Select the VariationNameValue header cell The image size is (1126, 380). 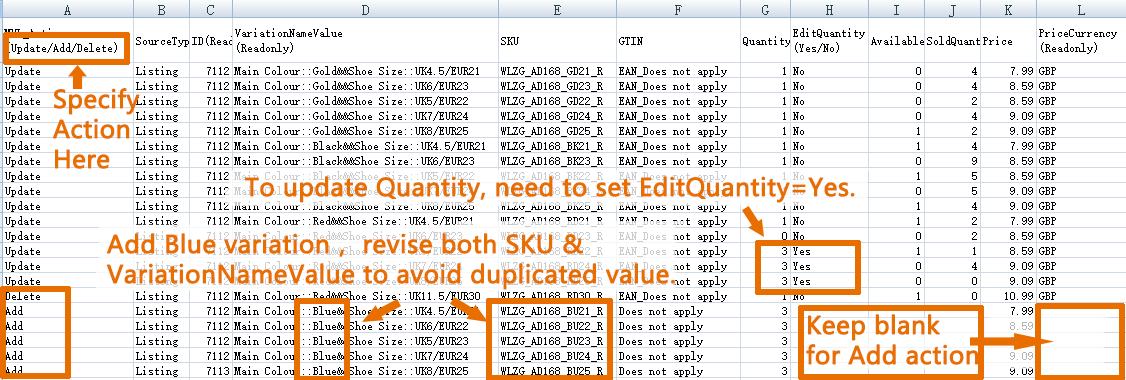(365, 41)
